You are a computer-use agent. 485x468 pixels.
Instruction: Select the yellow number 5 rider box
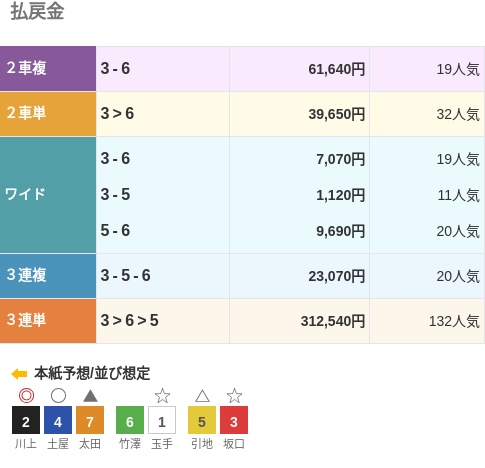click(x=202, y=420)
